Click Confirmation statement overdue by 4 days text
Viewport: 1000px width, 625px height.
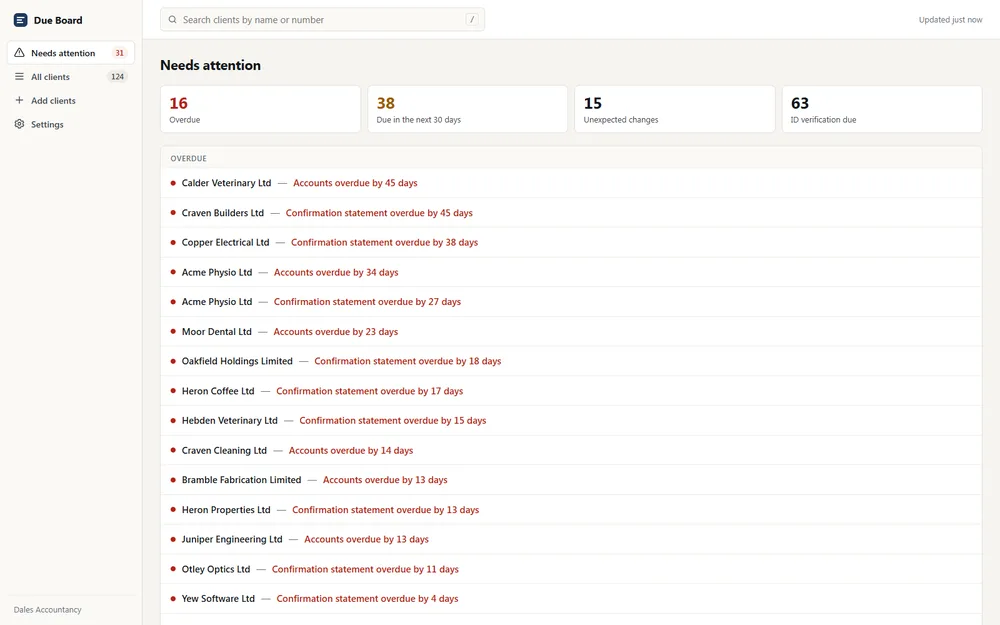[x=367, y=598]
